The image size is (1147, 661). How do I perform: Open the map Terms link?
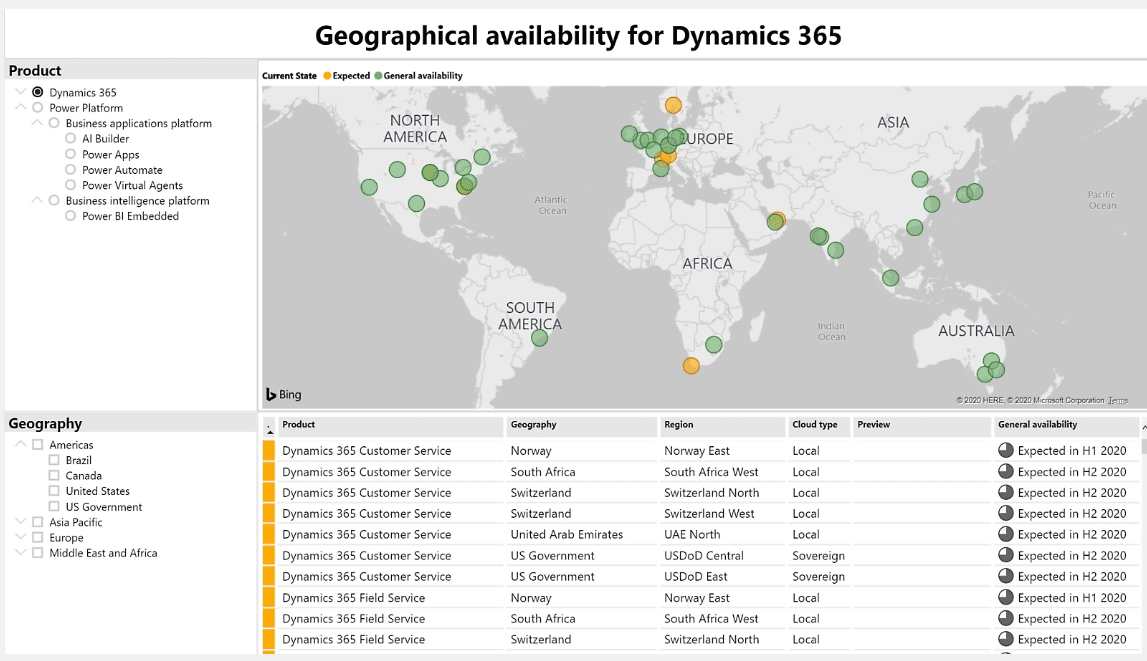click(x=1118, y=400)
